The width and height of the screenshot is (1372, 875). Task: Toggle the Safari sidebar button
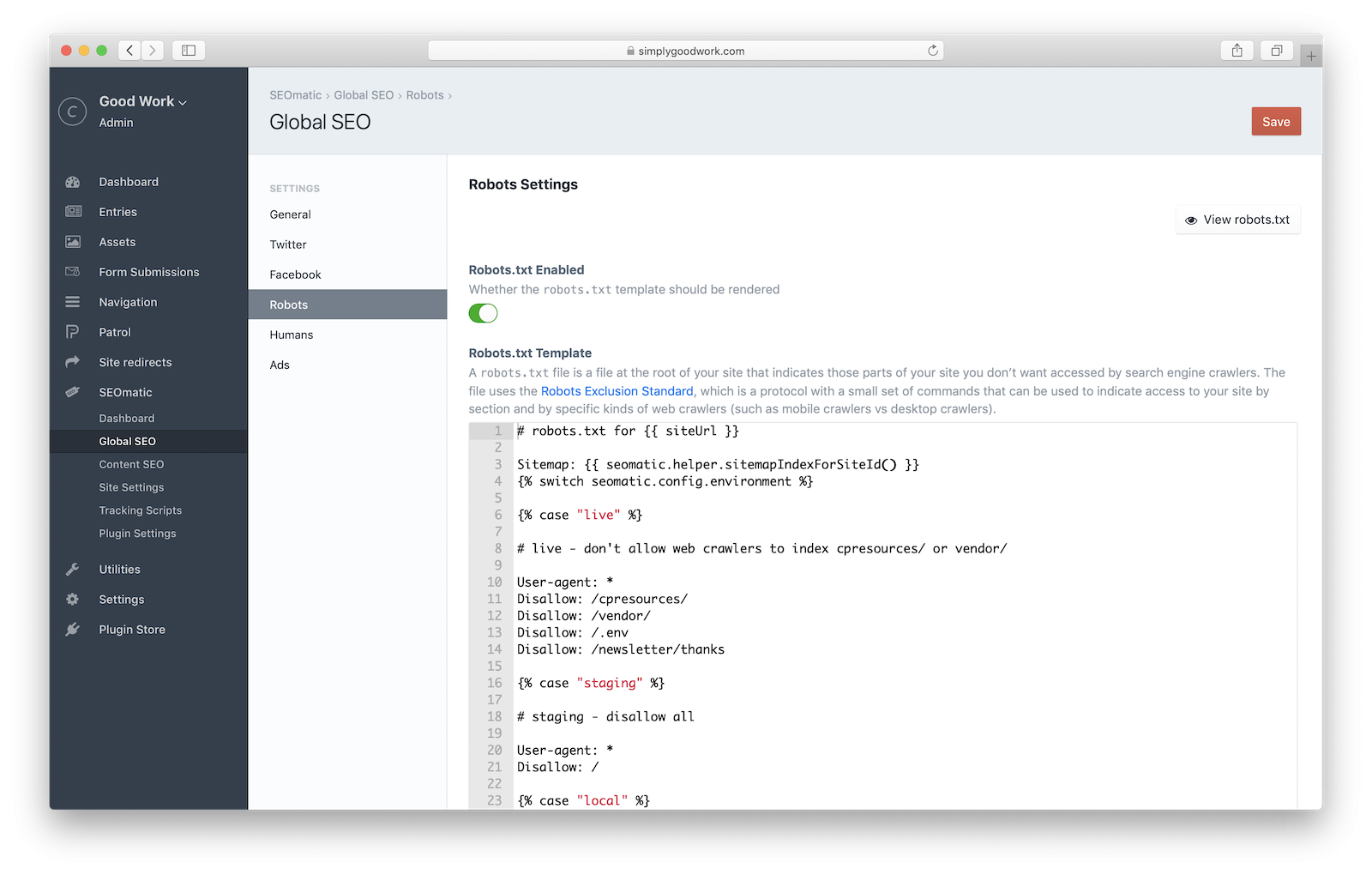(x=189, y=51)
